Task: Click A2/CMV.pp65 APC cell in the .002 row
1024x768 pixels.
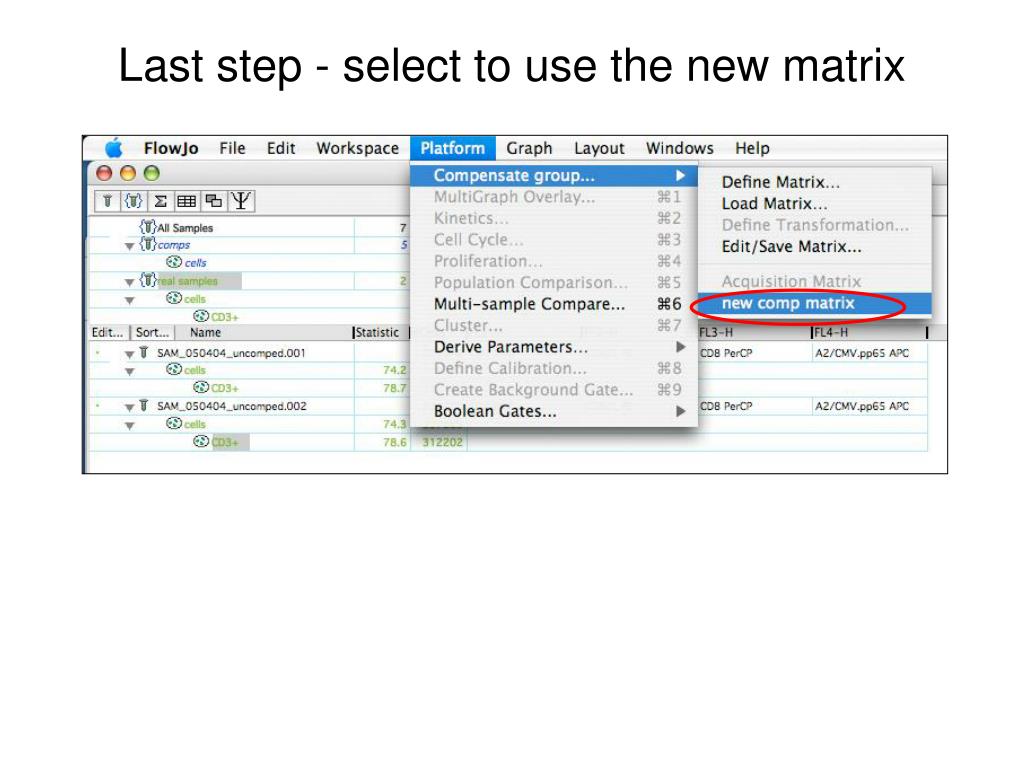Action: 862,406
